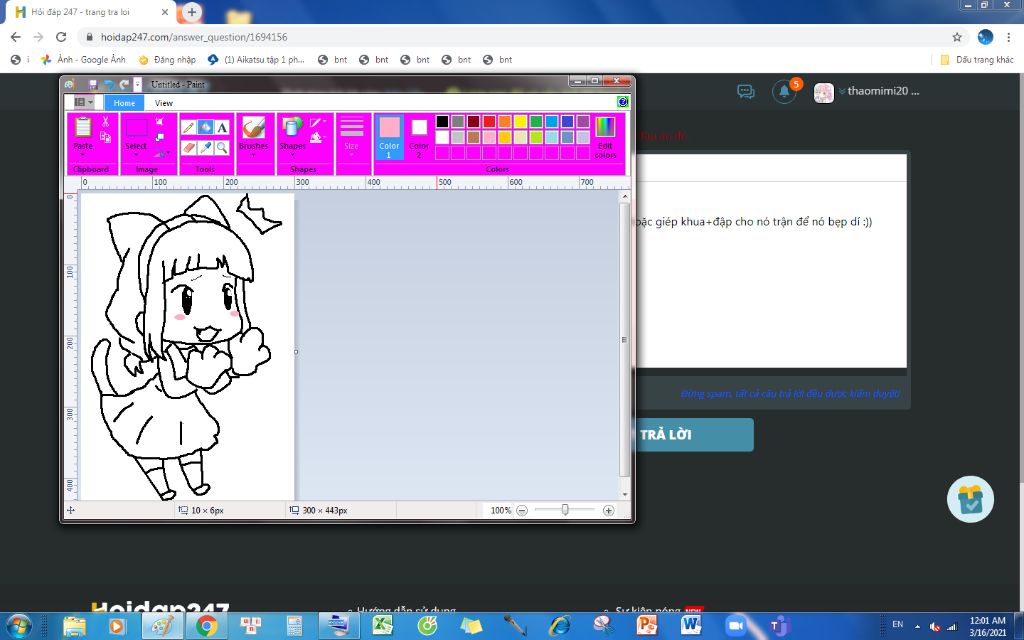Open the Select dropdown arrow
This screenshot has width=1024, height=640.
pos(136,155)
